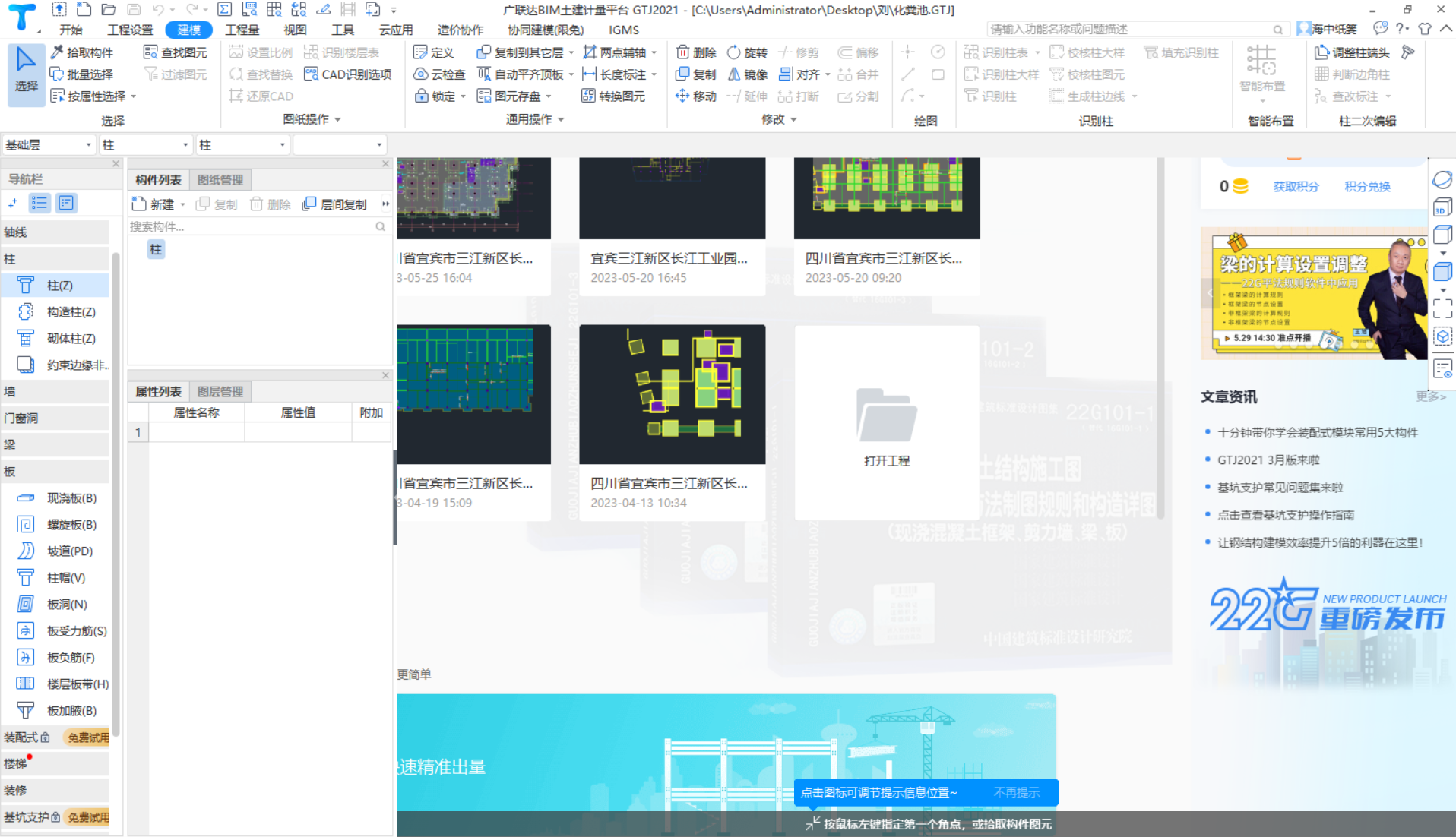Click the 旋转 rotate tool
Screen dimensions: 1456x837
pos(747,52)
